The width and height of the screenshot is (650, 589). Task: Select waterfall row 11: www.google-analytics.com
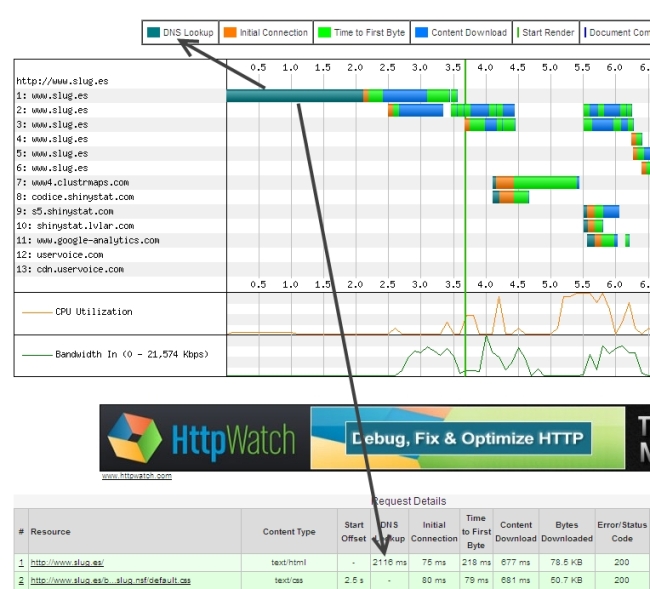click(88, 240)
